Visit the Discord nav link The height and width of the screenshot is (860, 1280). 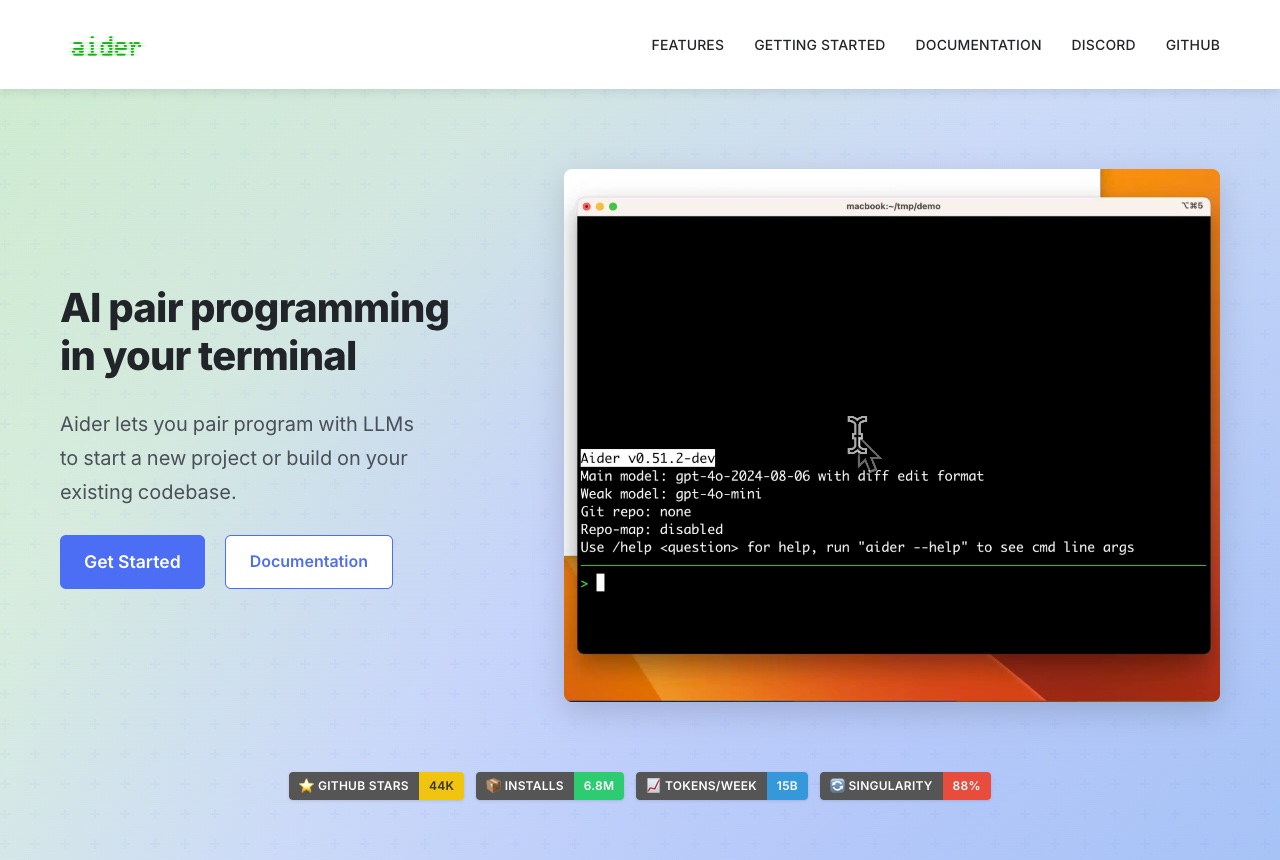[1103, 45]
